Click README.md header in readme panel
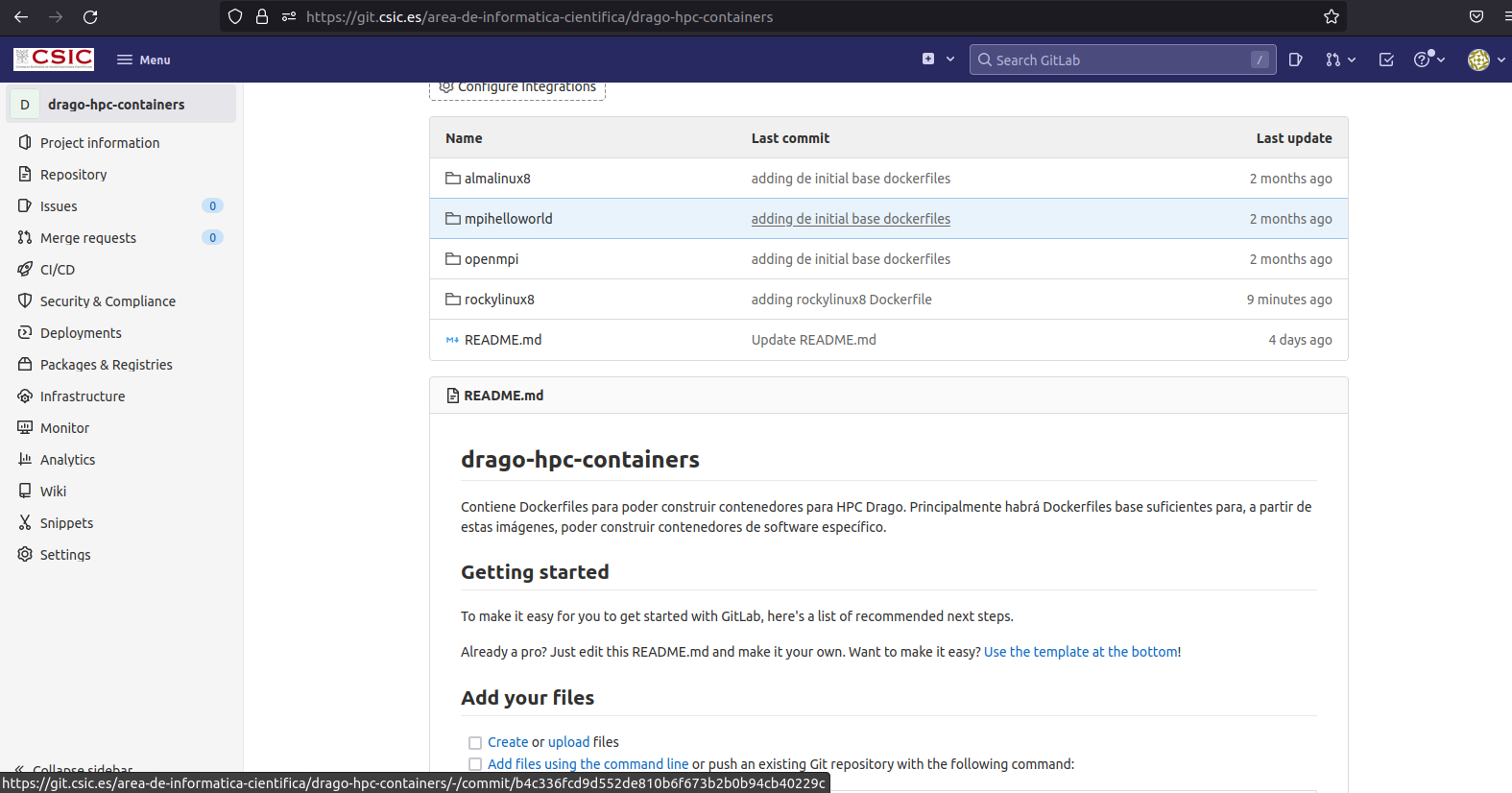The height and width of the screenshot is (793, 1512). pos(503,395)
